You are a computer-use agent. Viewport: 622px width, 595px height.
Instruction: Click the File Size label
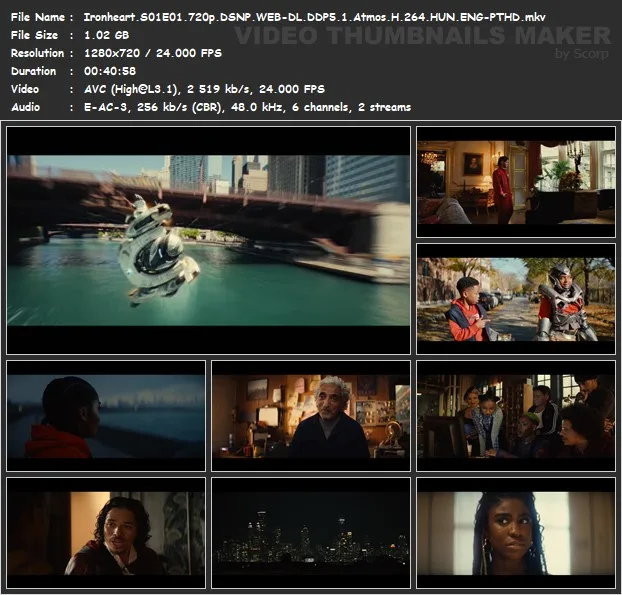click(34, 35)
